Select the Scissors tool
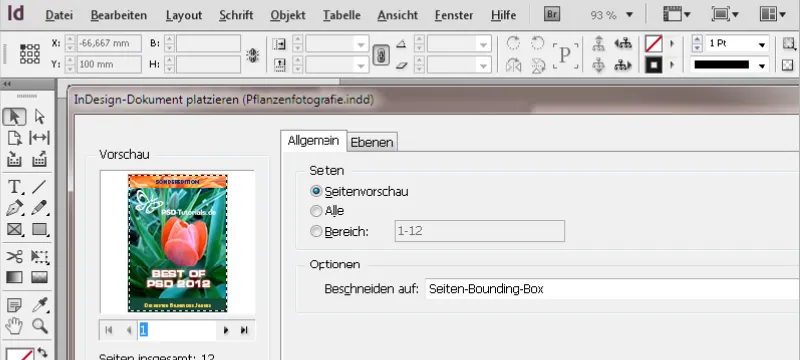Image resolution: width=800 pixels, height=360 pixels. [14, 256]
